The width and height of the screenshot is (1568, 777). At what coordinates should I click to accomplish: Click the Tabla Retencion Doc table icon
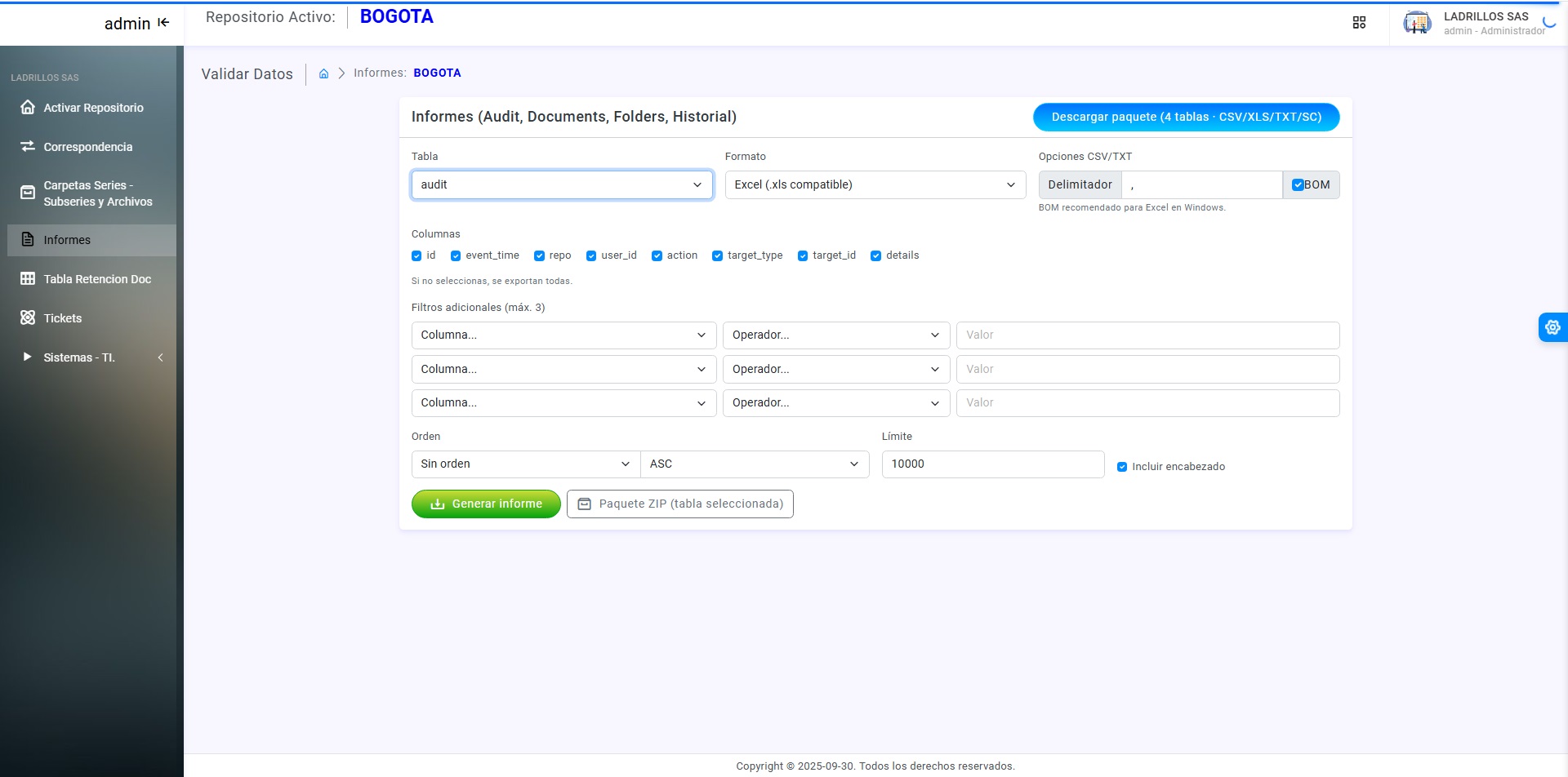[x=28, y=279]
